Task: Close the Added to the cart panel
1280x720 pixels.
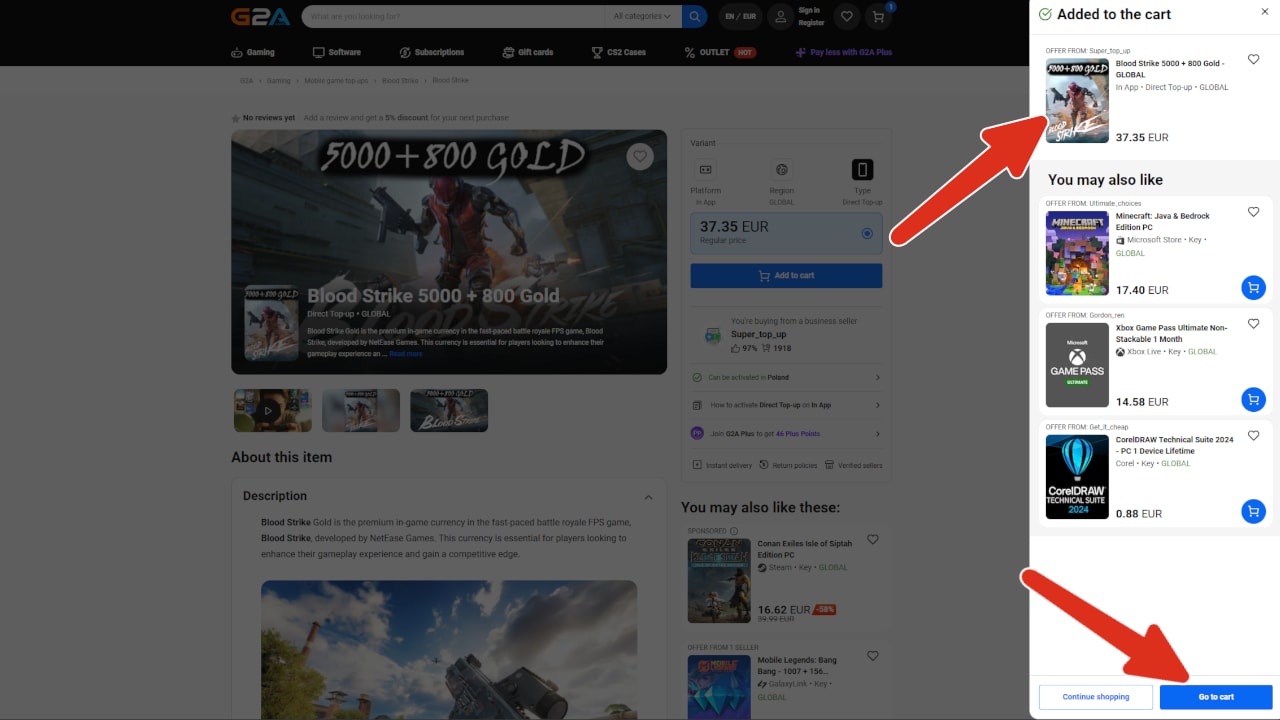Action: click(x=1264, y=12)
